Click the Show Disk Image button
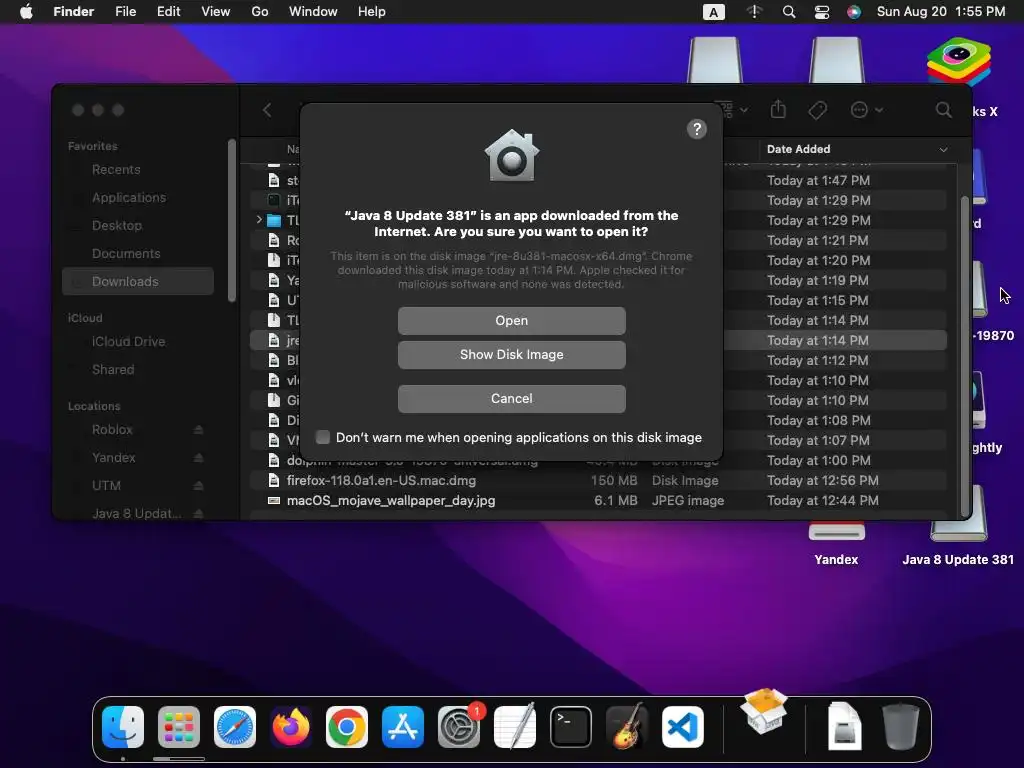The image size is (1024, 768). [x=511, y=355]
